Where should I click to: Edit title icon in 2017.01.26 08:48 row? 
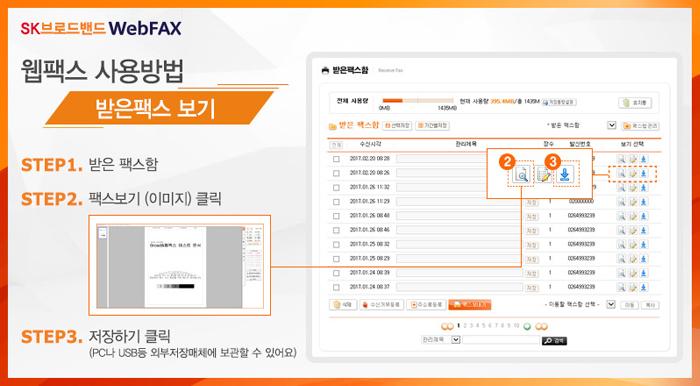pyautogui.click(x=633, y=216)
